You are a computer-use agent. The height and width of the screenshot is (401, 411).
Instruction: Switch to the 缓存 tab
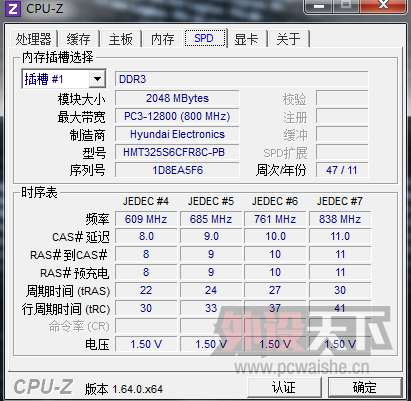point(78,39)
